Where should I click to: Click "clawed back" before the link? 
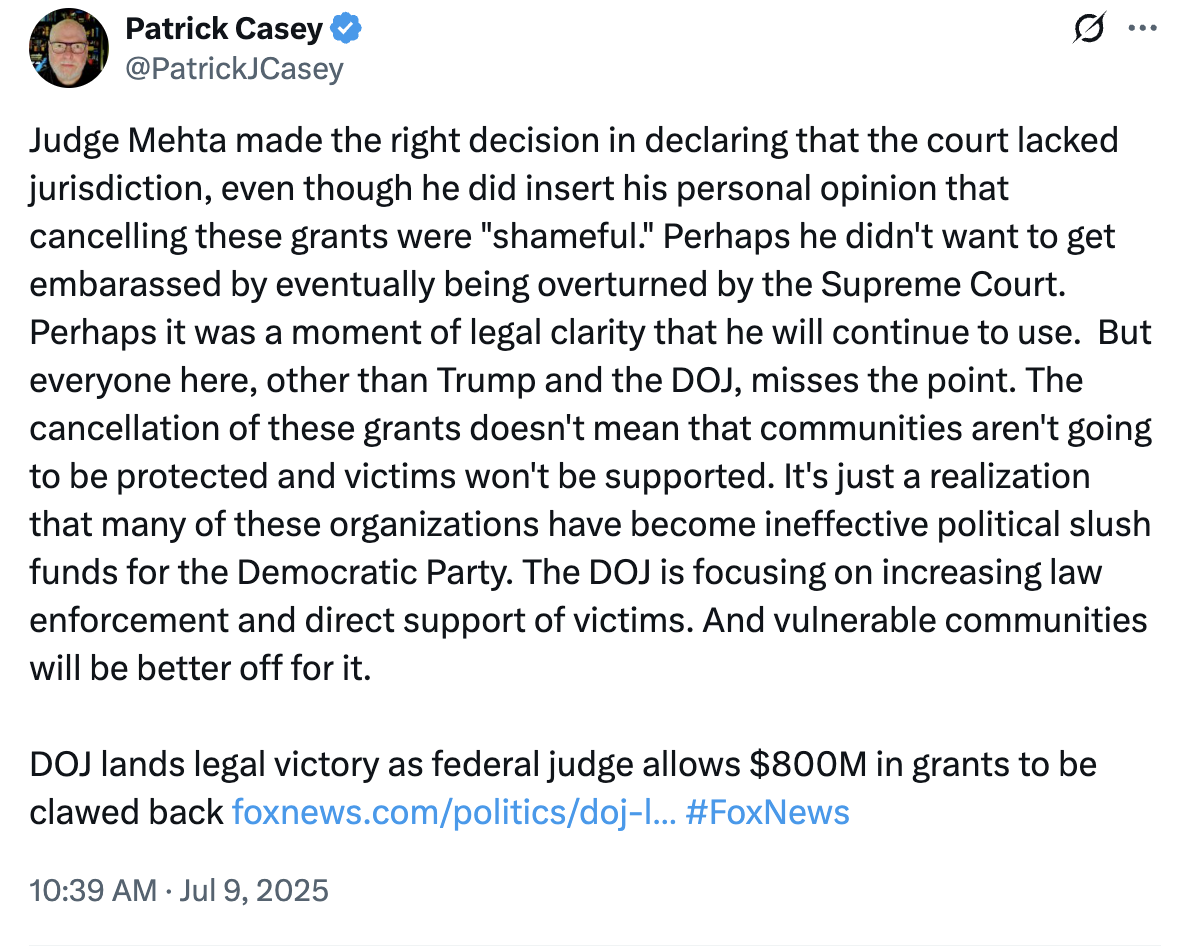click(x=126, y=812)
